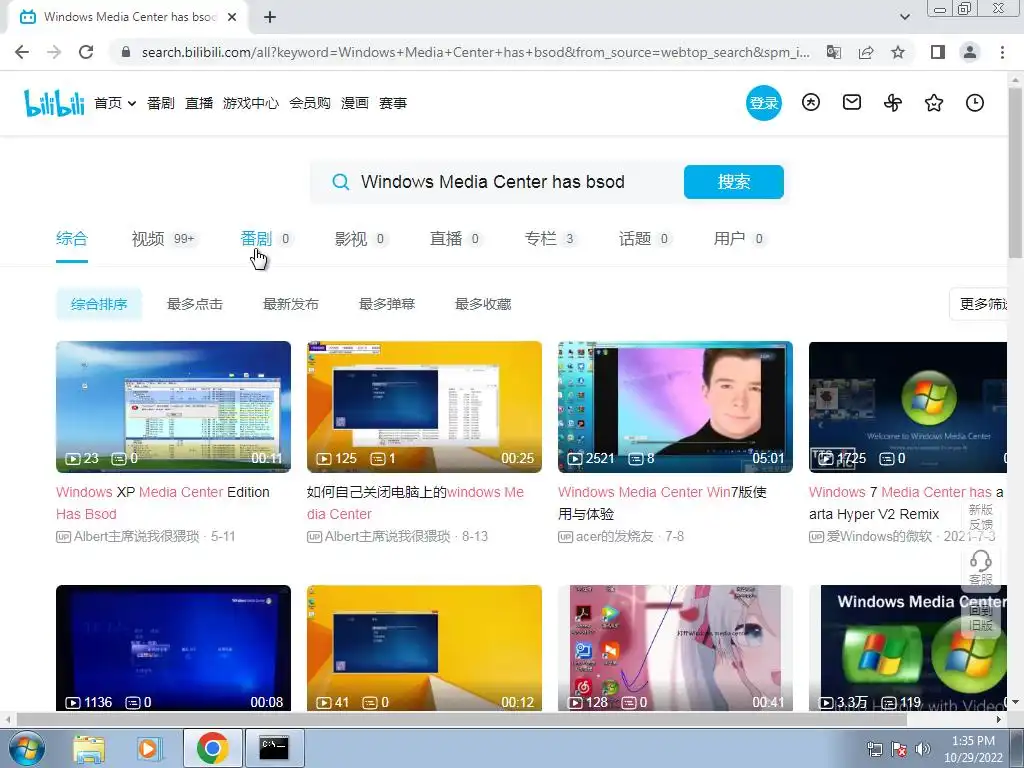Switch to the 用户 tab
This screenshot has height=768, width=1024.
point(739,239)
